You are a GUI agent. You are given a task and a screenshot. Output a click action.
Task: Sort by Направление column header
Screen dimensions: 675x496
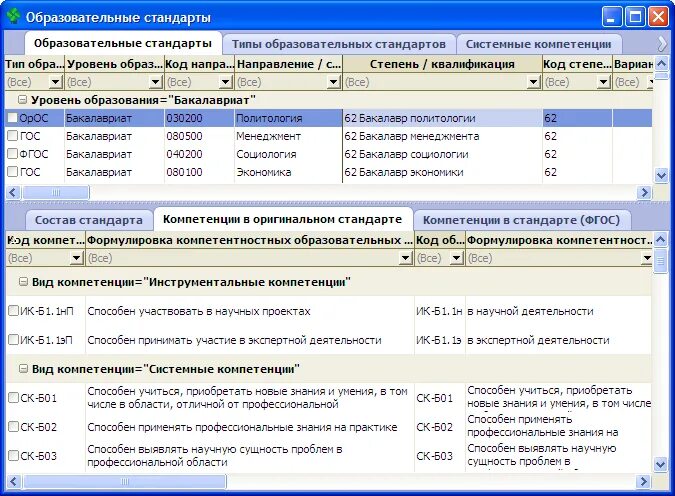click(288, 64)
